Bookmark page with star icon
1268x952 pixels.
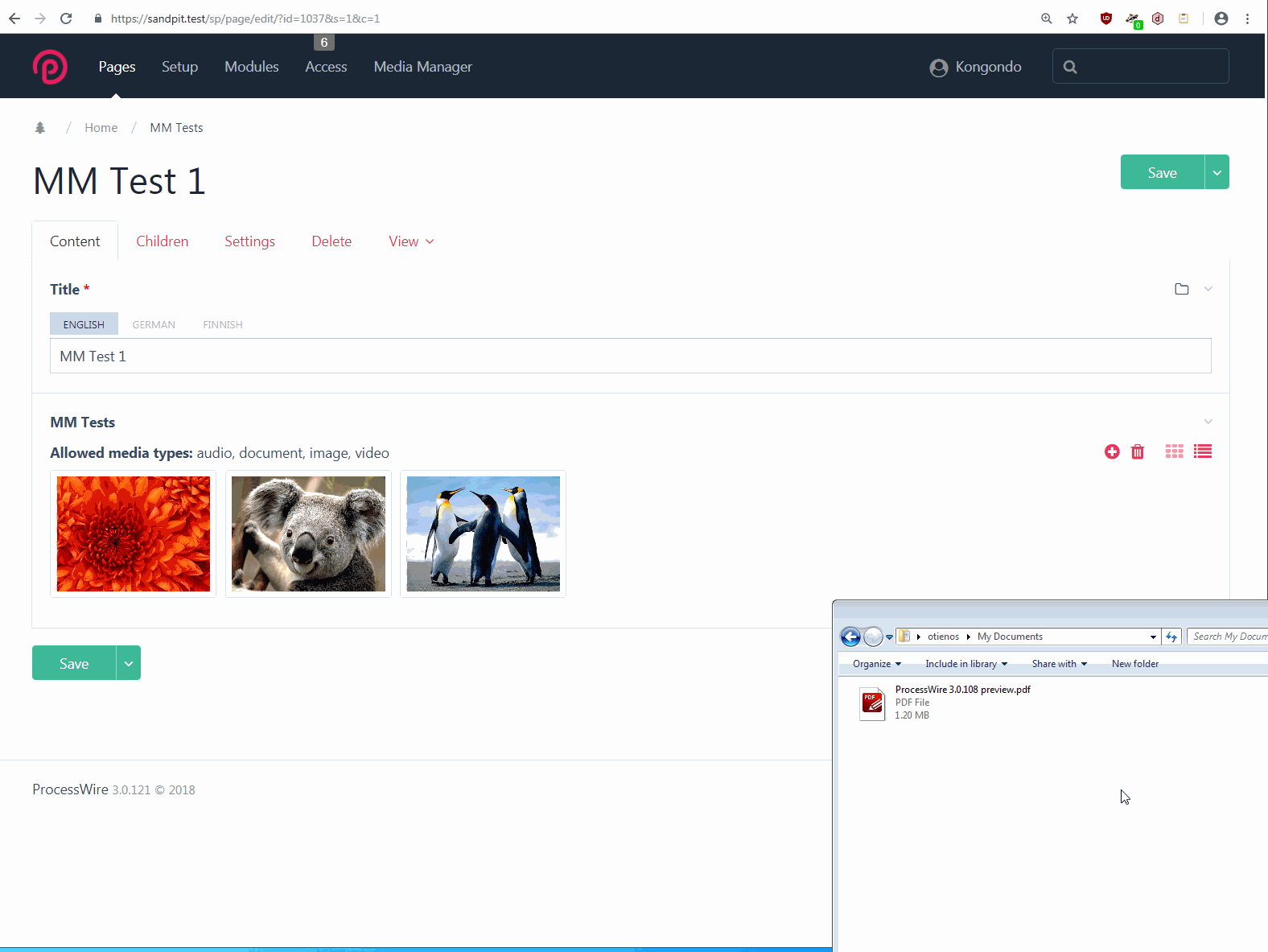[x=1072, y=18]
